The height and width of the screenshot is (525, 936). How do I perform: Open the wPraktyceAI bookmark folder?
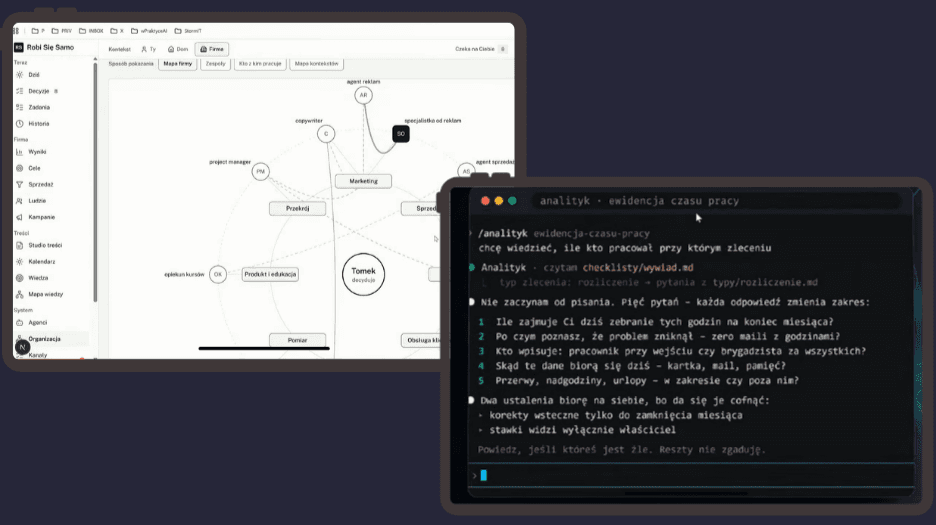tap(149, 30)
